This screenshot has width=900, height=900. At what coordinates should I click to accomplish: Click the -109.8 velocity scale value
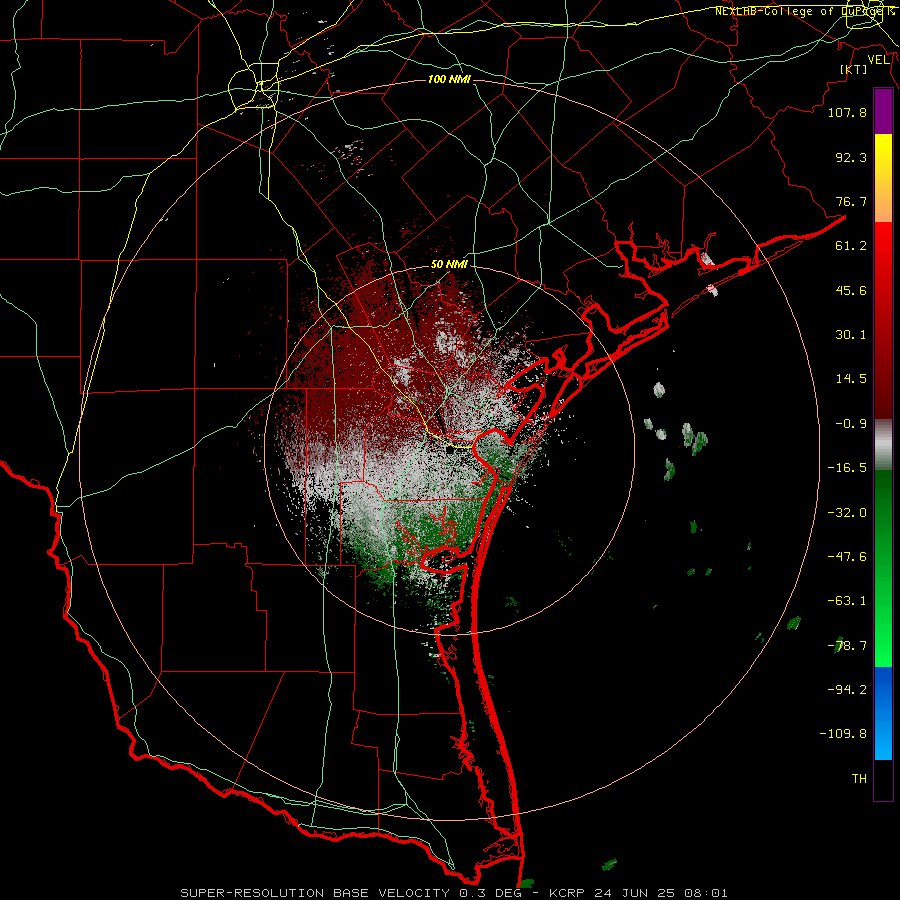tap(843, 734)
